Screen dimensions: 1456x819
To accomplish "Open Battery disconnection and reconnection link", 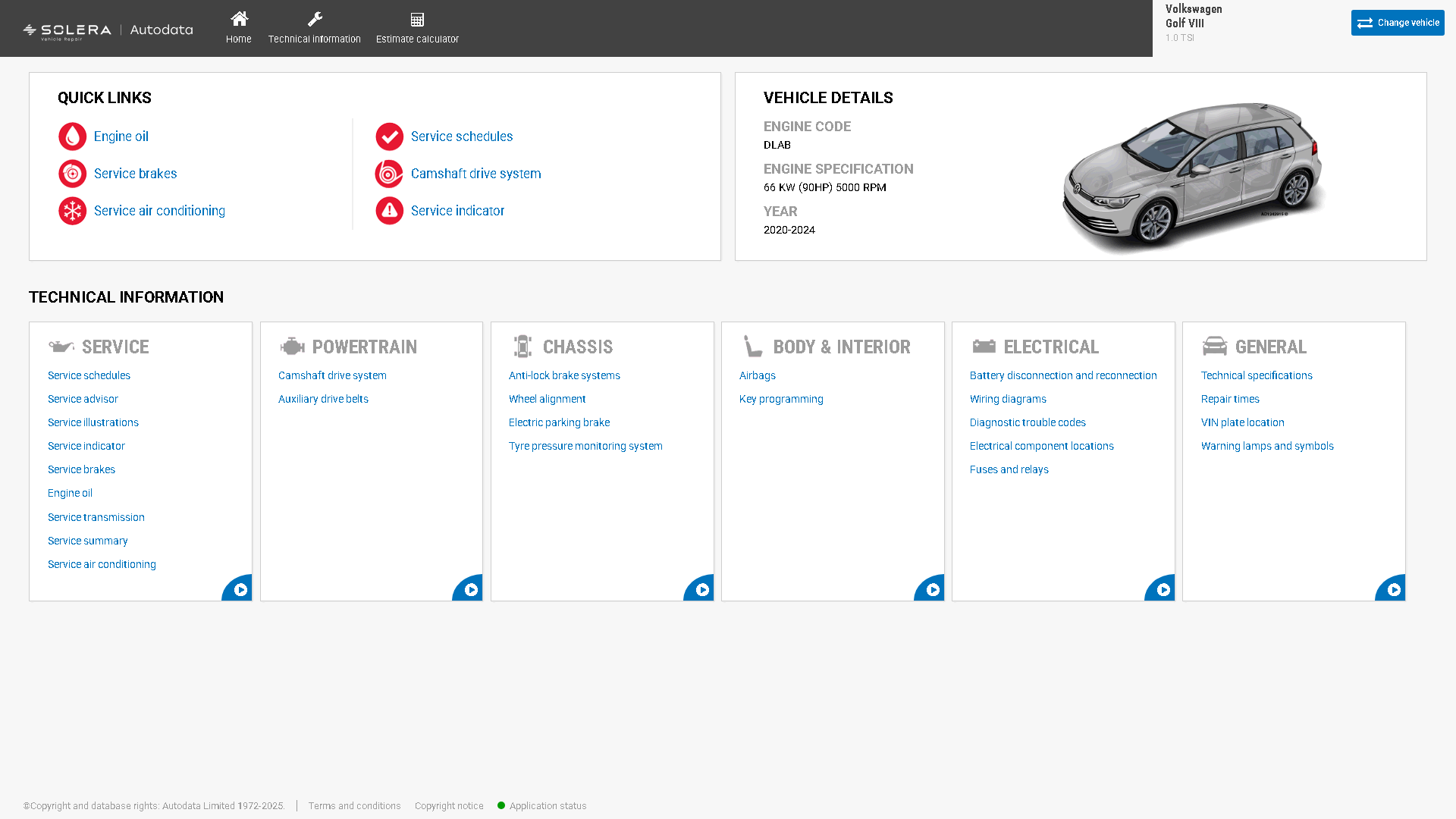I will [1064, 375].
